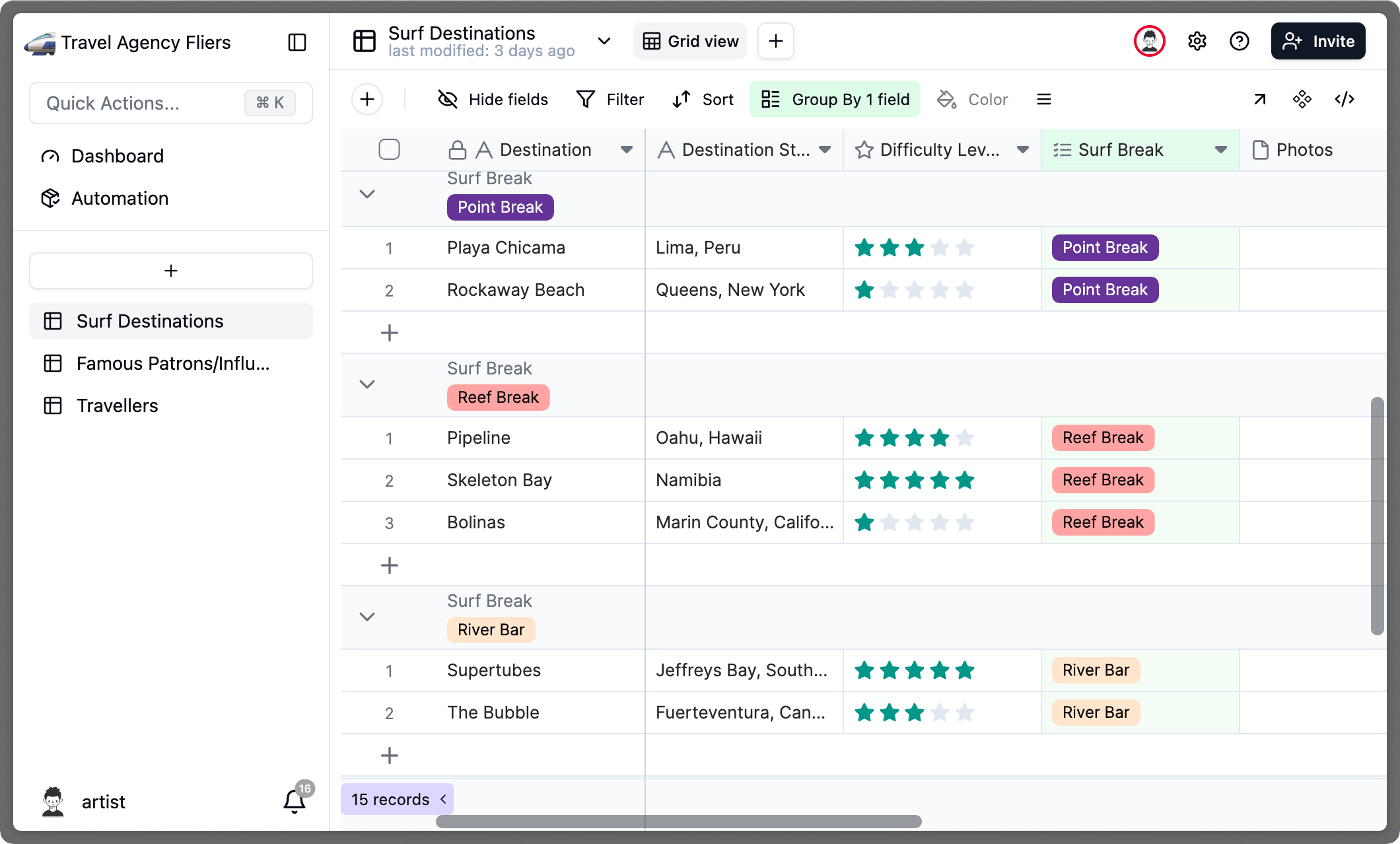Add row to Point Break group
Image resolution: width=1400 pixels, height=844 pixels.
click(390, 333)
